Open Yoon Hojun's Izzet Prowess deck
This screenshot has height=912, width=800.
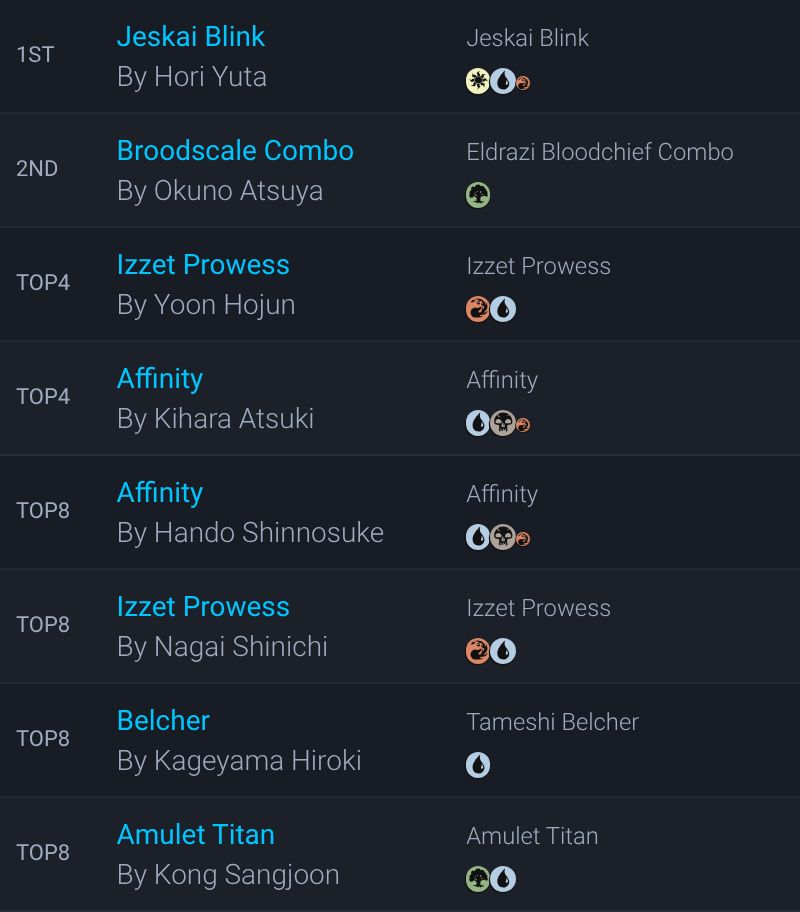(203, 265)
